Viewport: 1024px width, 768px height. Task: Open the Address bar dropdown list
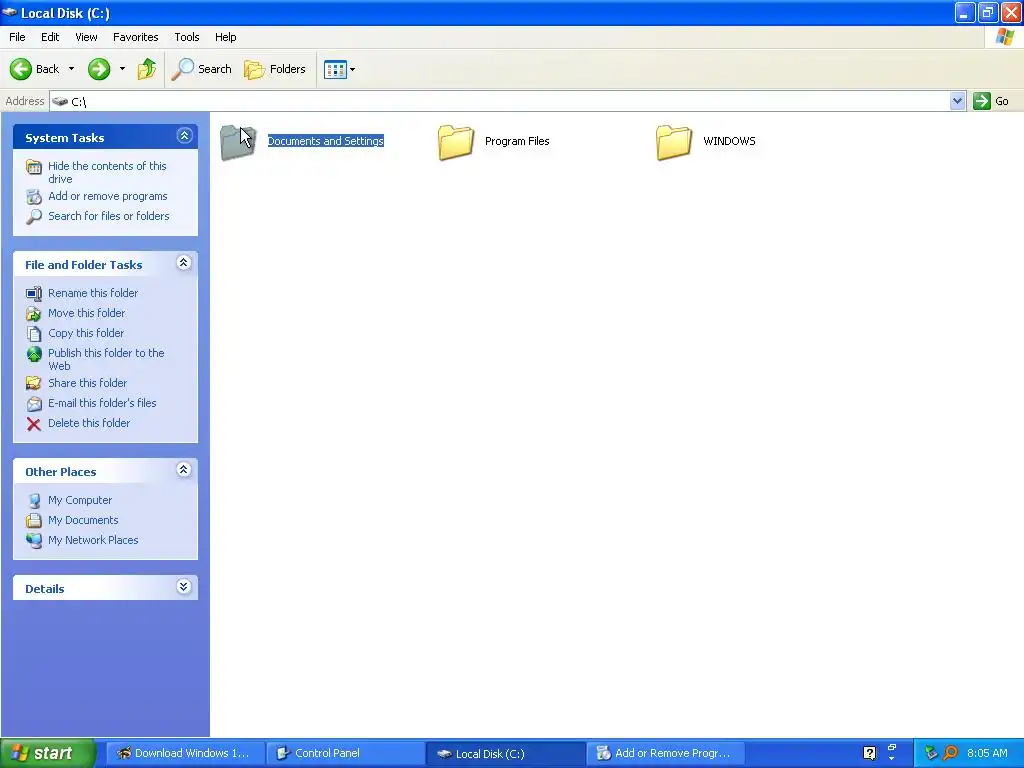(x=957, y=101)
